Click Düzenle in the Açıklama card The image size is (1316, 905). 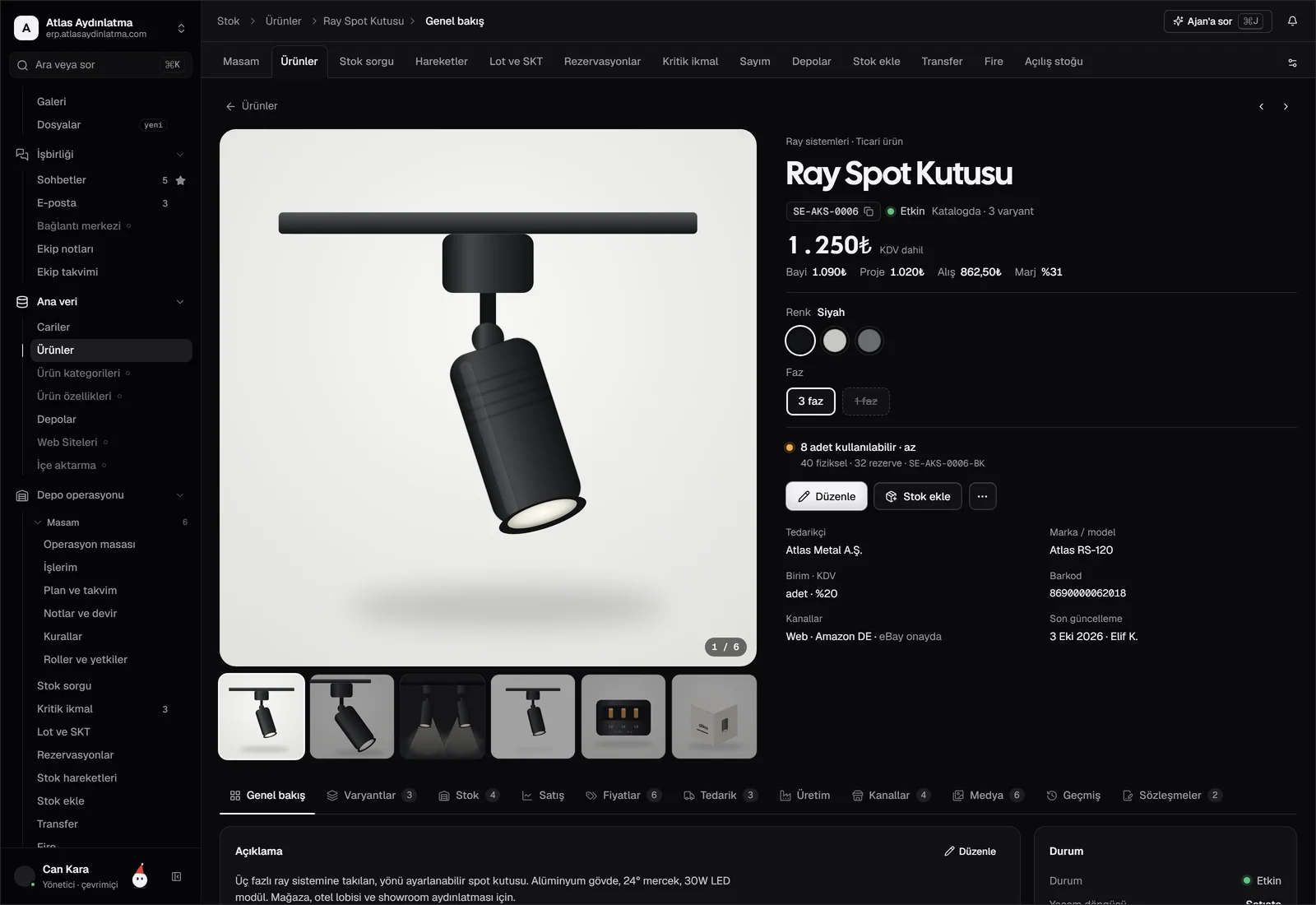970,852
